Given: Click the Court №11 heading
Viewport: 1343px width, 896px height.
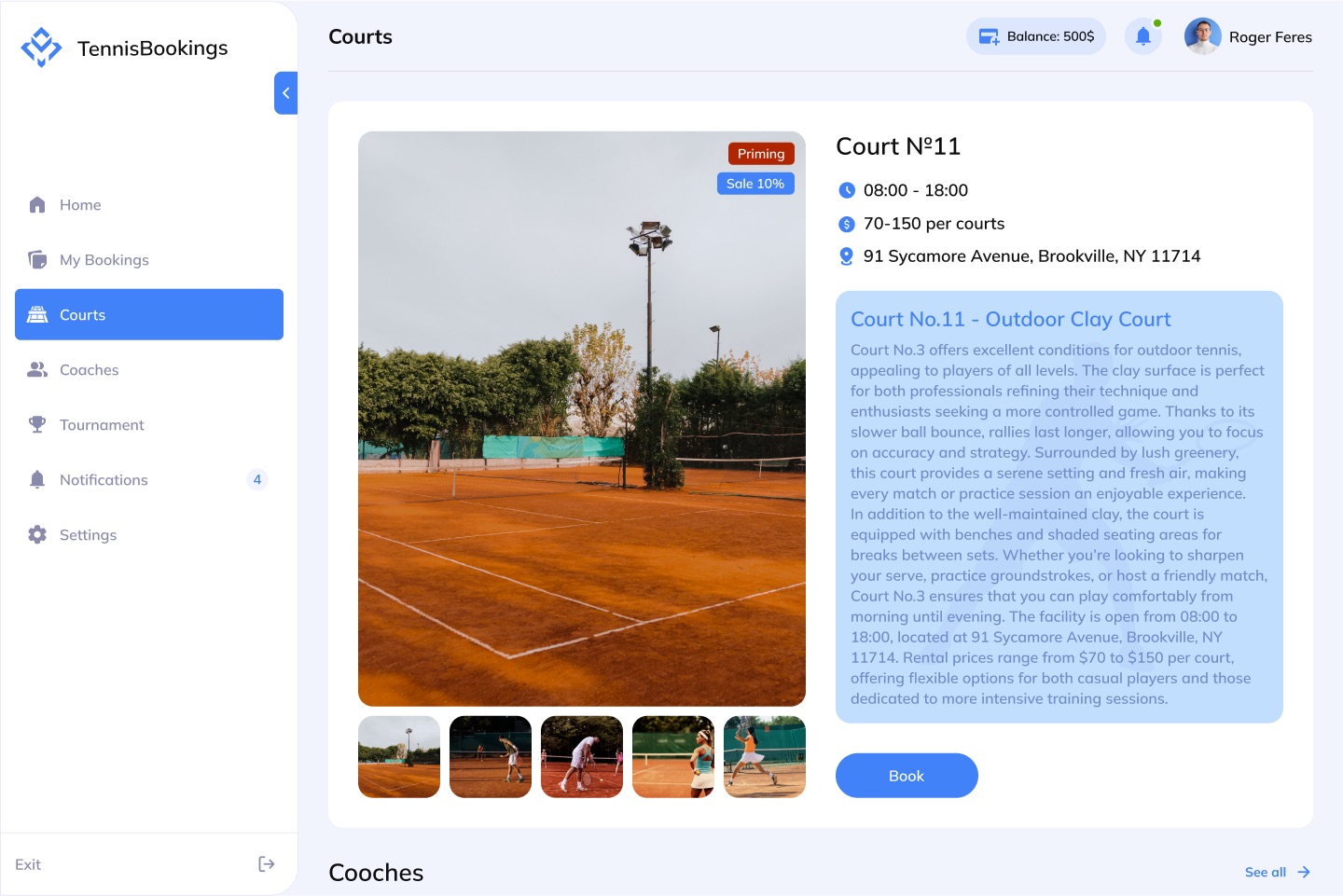Looking at the screenshot, I should click(x=898, y=146).
